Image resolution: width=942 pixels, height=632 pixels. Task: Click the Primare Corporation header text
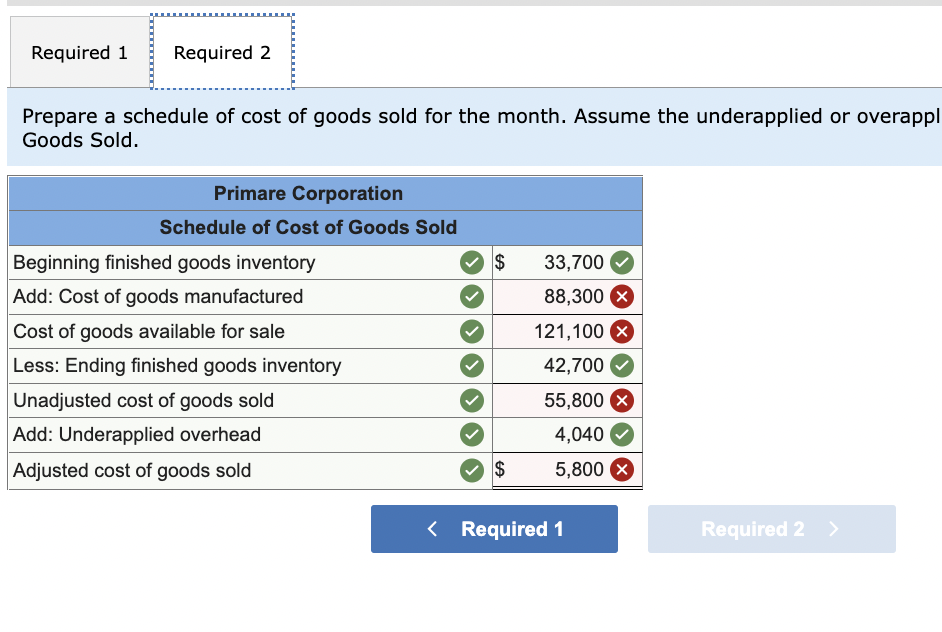[308, 193]
